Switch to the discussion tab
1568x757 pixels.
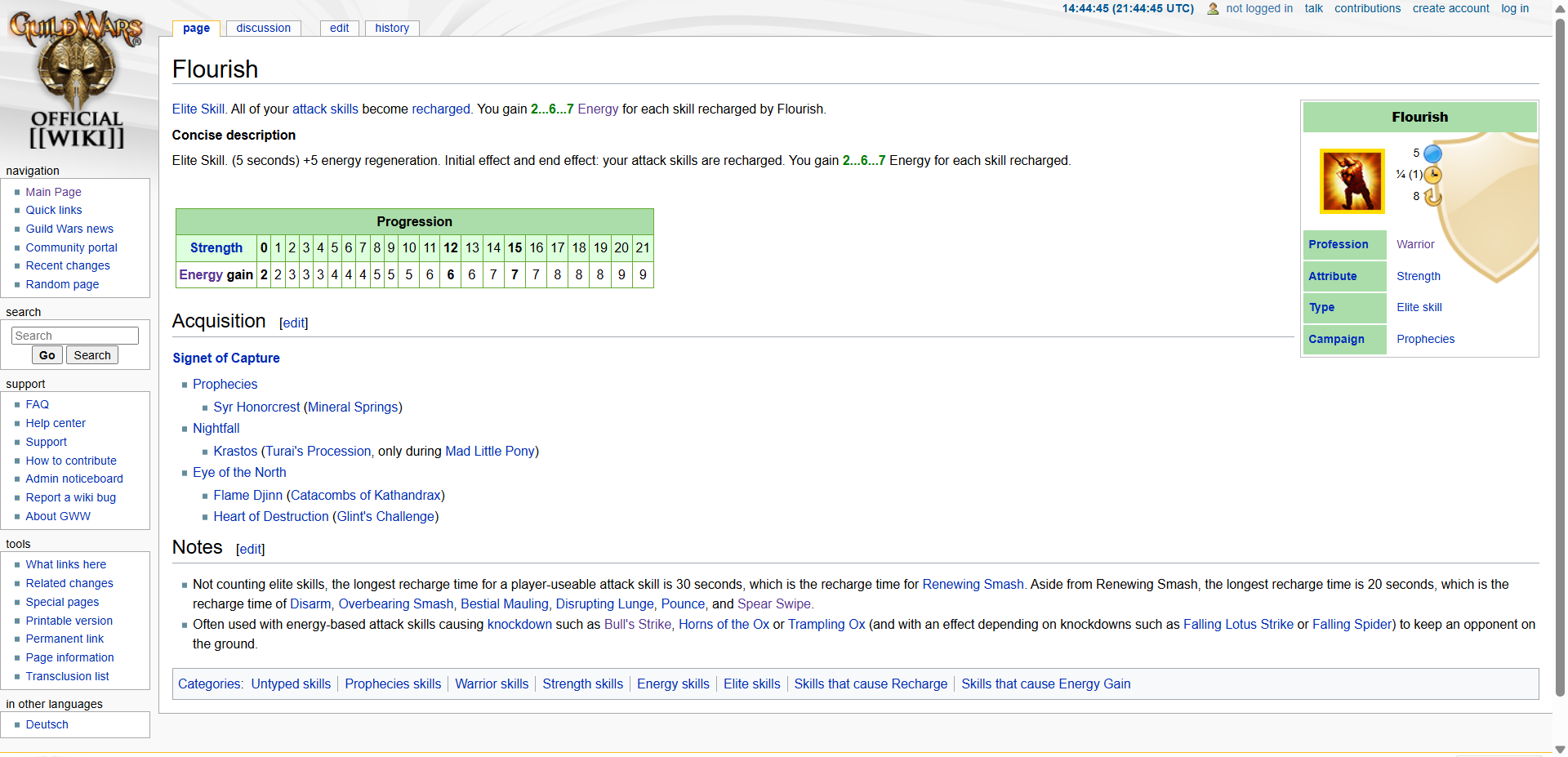pyautogui.click(x=263, y=28)
